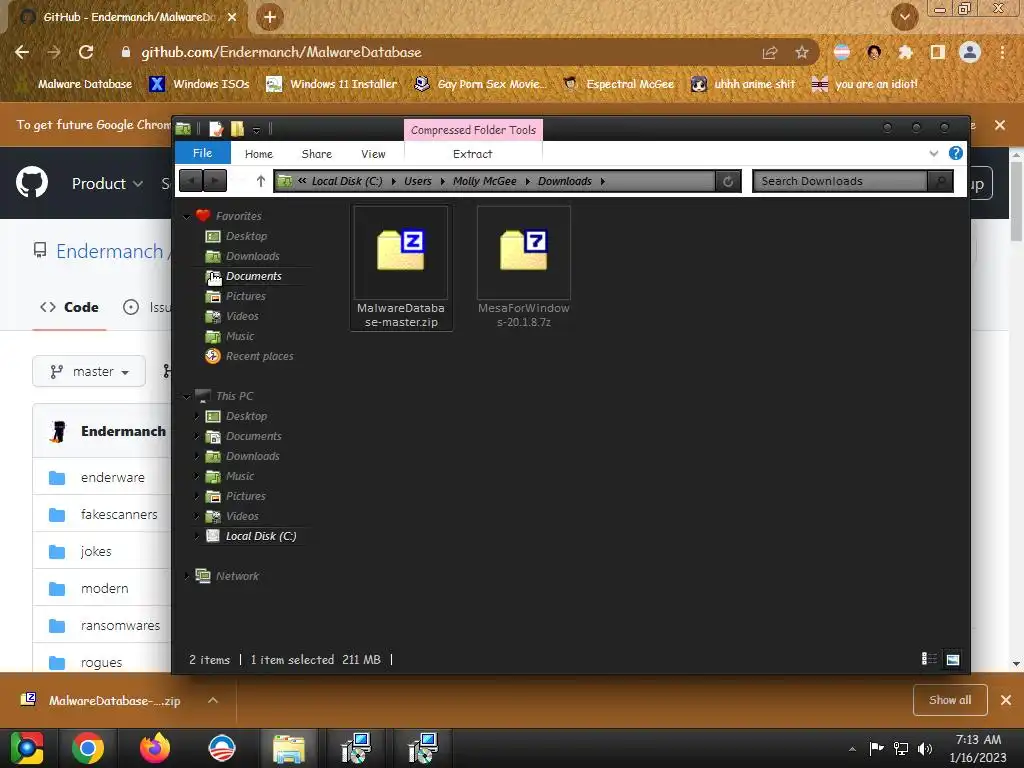Open download item options chevron
Viewport: 1024px width, 768px height.
[x=212, y=700]
